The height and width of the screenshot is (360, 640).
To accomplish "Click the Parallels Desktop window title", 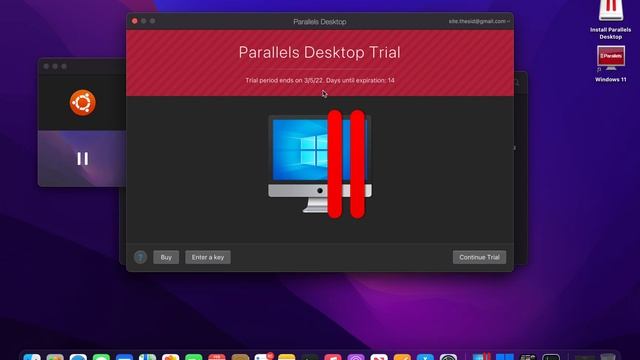I will pos(320,22).
